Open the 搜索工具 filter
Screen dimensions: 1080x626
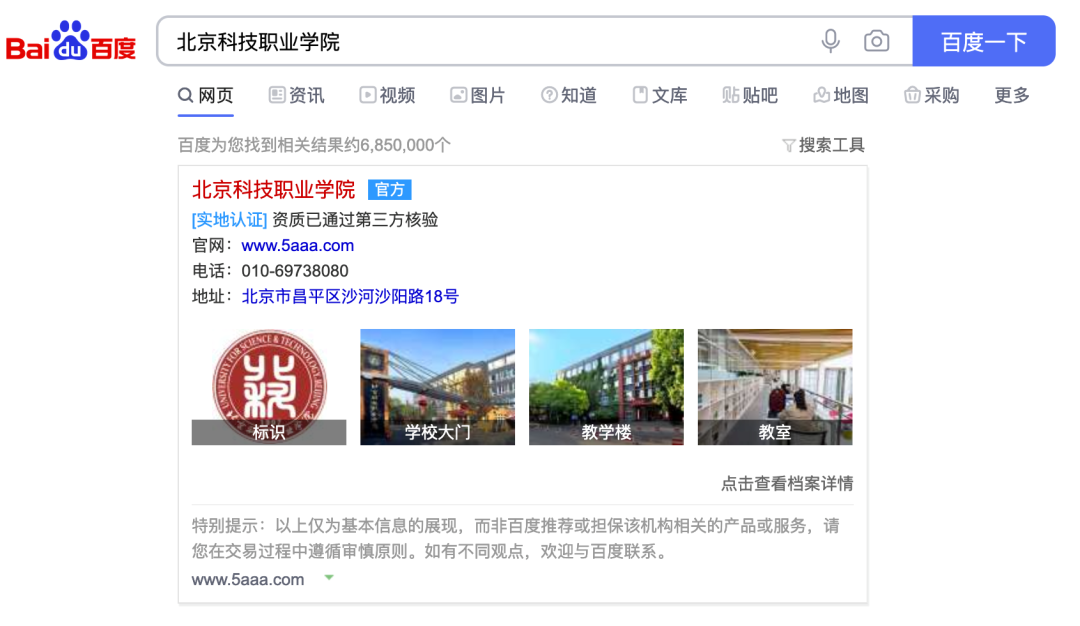click(824, 145)
